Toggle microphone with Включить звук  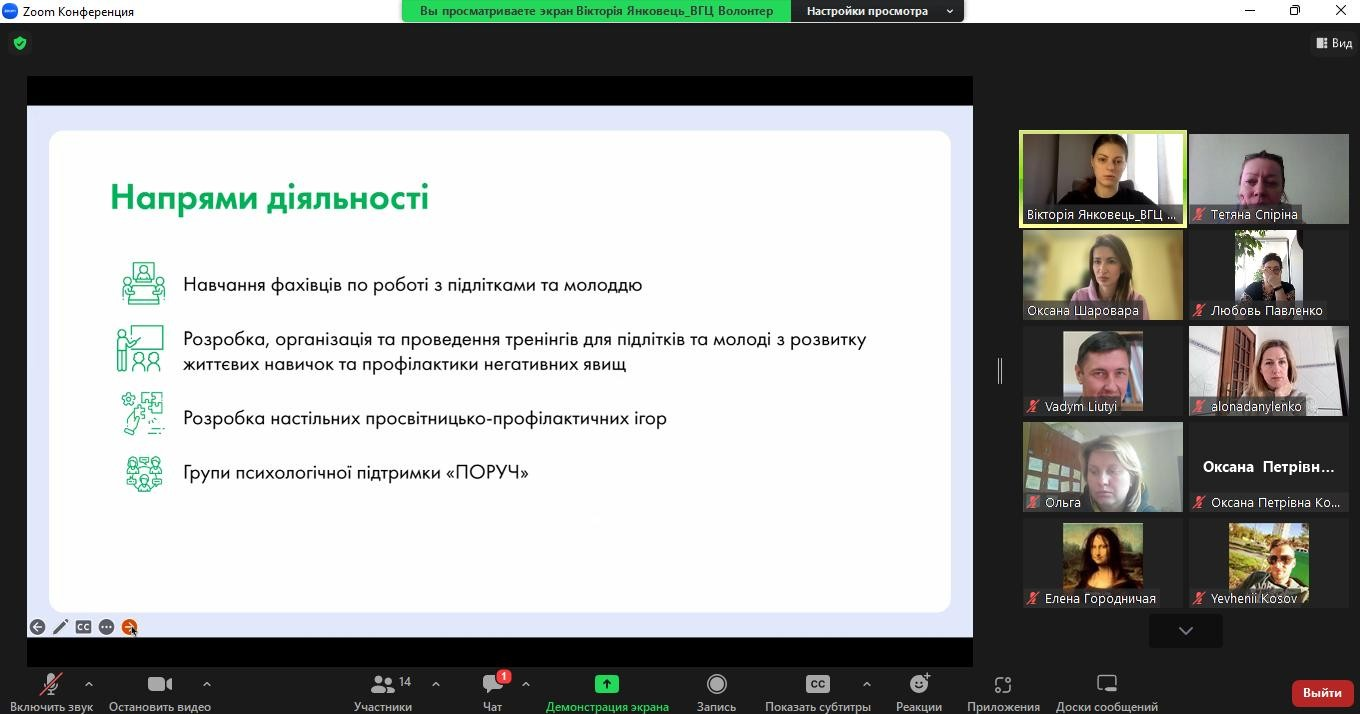pos(51,692)
